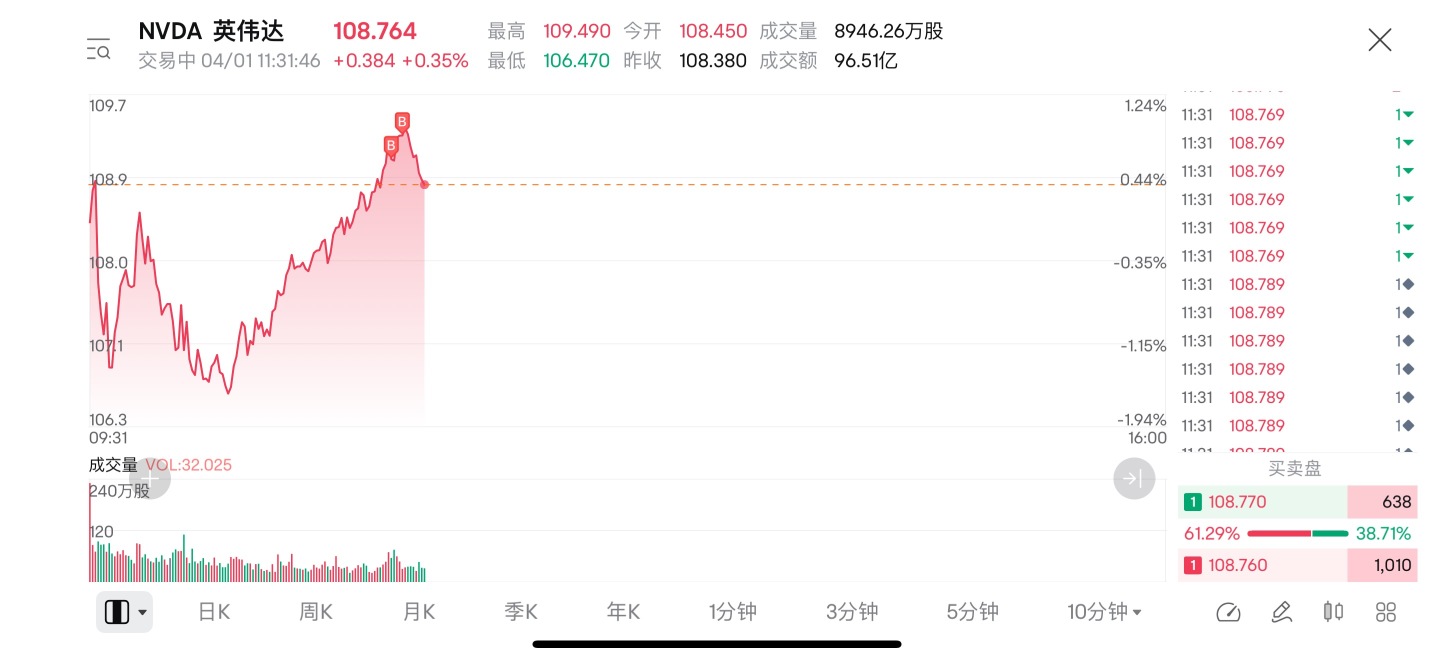The height and width of the screenshot is (660, 1434).
Task: Switch to the 周K tab
Action: [x=316, y=612]
